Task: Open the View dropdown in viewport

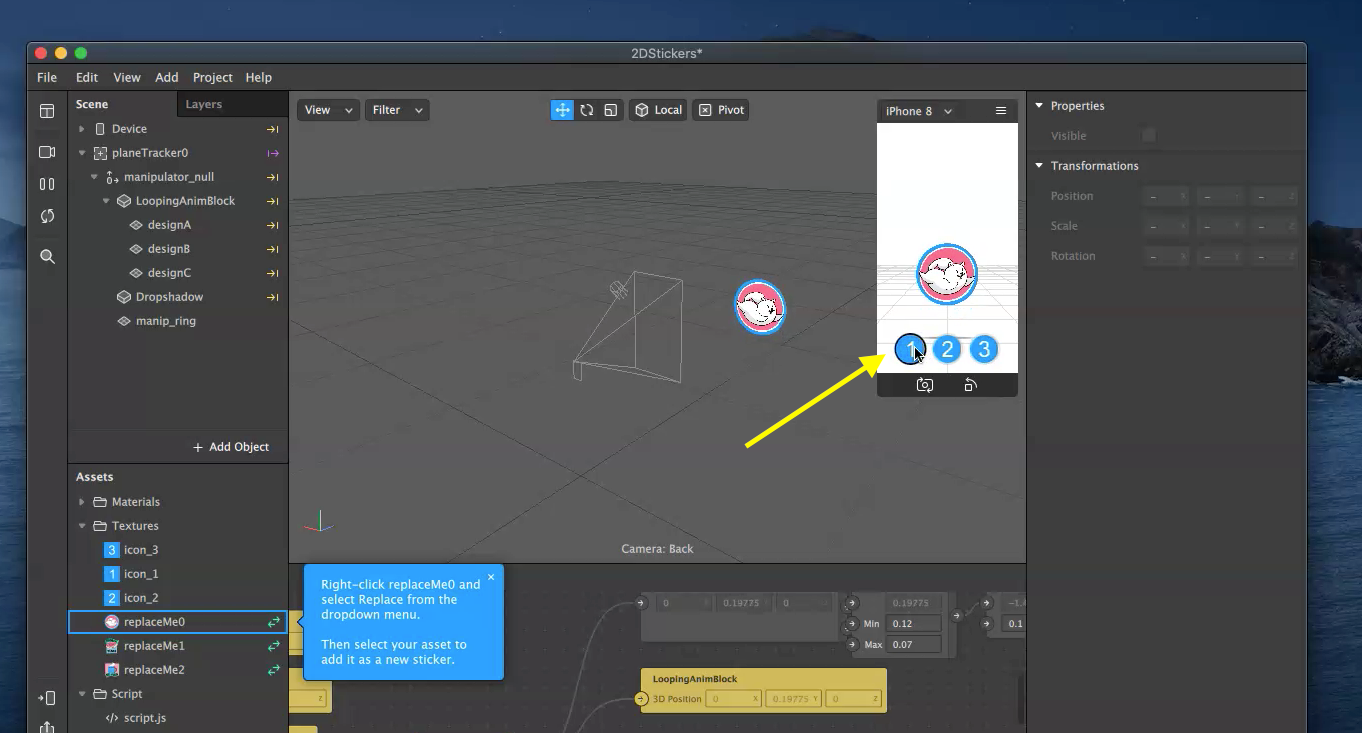Action: tap(328, 110)
